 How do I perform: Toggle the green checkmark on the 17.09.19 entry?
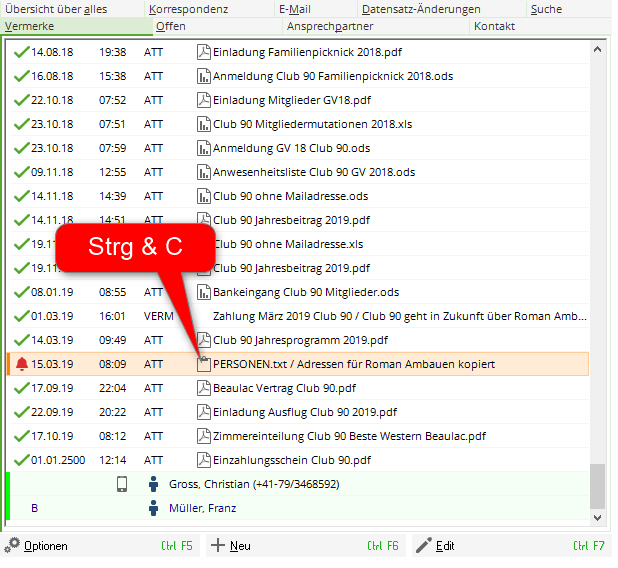click(21, 388)
